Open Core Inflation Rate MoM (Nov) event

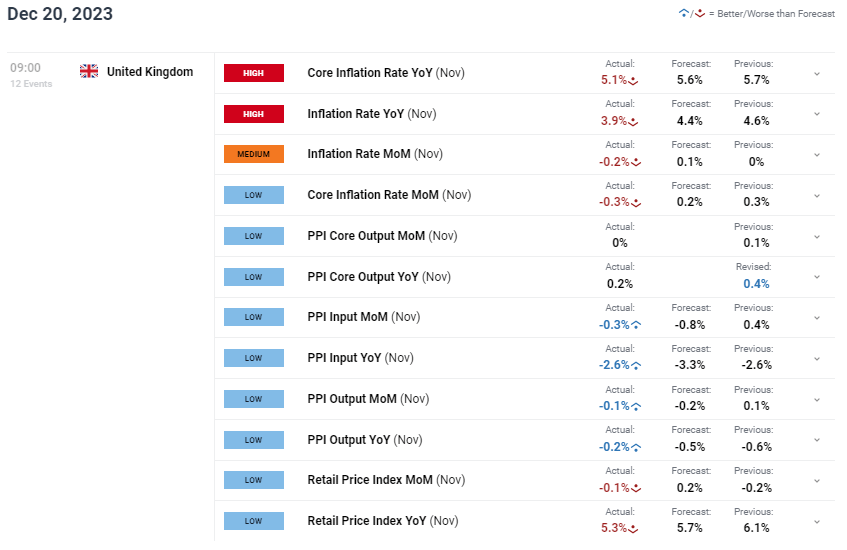[x=389, y=195]
